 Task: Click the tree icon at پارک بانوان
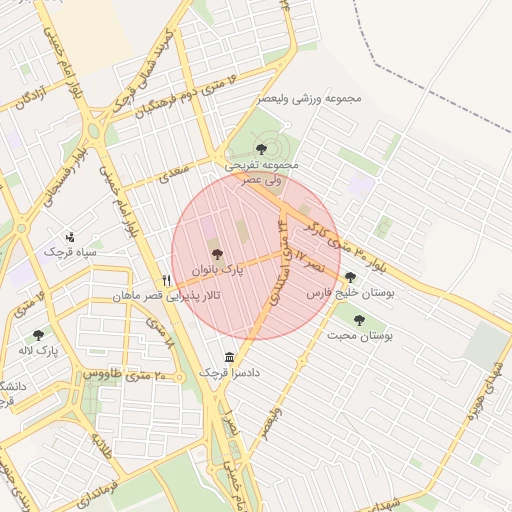tap(217, 254)
